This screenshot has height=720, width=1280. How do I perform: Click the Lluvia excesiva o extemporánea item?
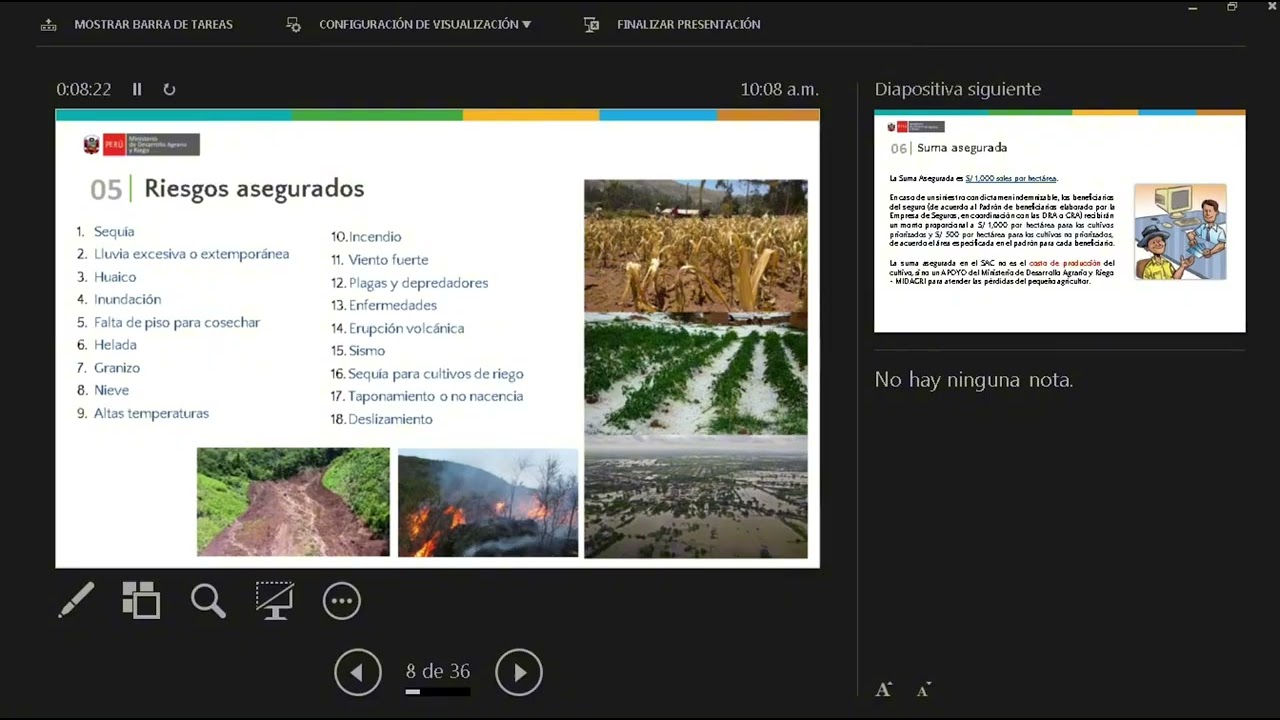point(192,254)
